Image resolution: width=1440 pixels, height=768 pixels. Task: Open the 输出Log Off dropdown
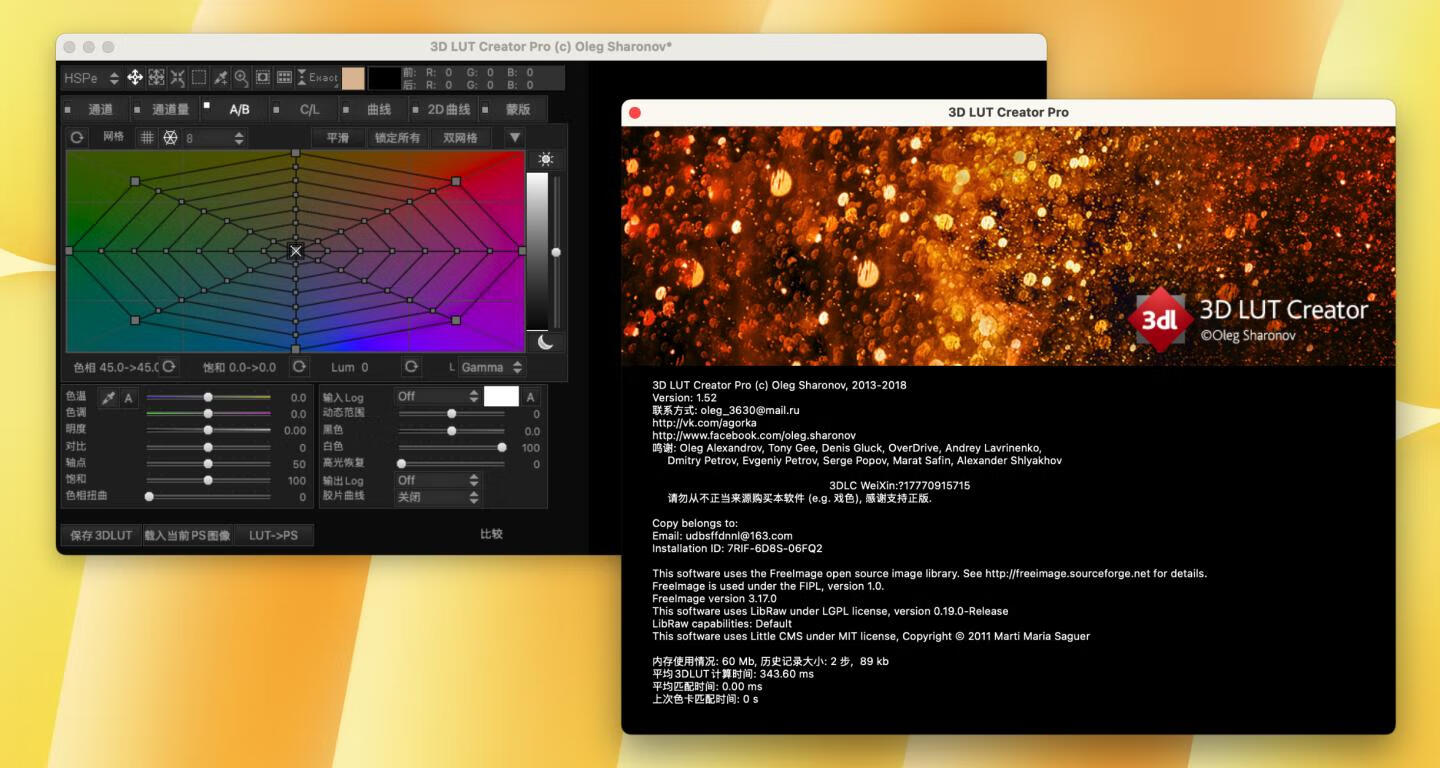(438, 480)
